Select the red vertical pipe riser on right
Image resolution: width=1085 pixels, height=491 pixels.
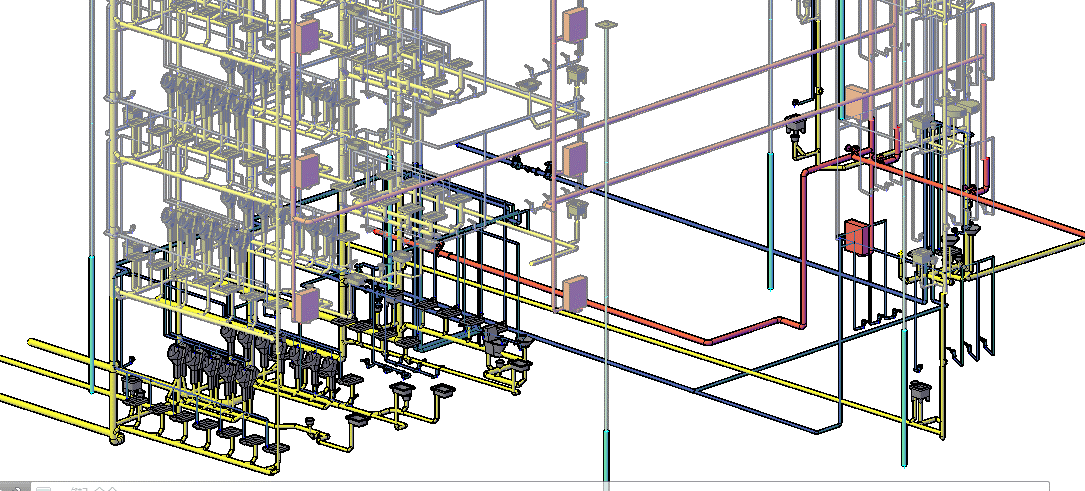805,250
